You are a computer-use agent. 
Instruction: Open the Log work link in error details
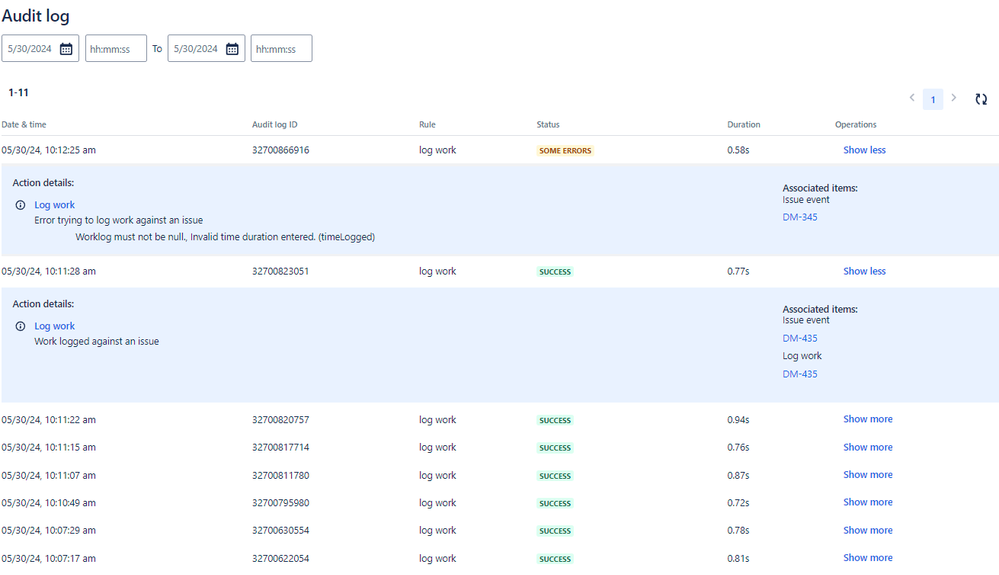pos(55,205)
